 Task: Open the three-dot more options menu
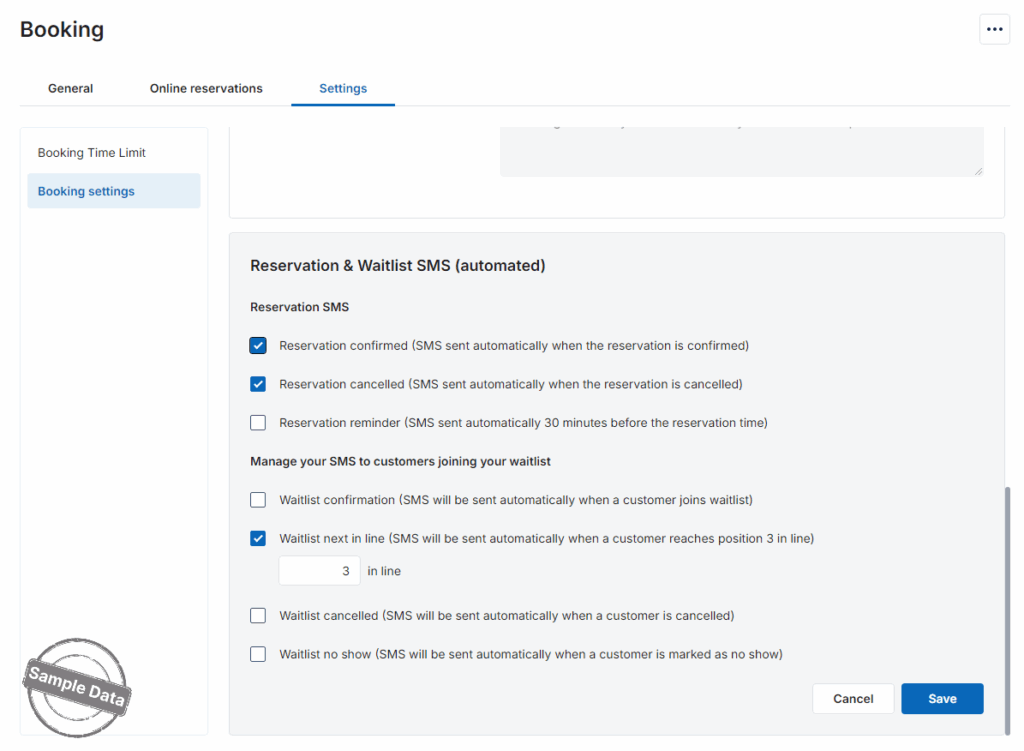pos(994,30)
